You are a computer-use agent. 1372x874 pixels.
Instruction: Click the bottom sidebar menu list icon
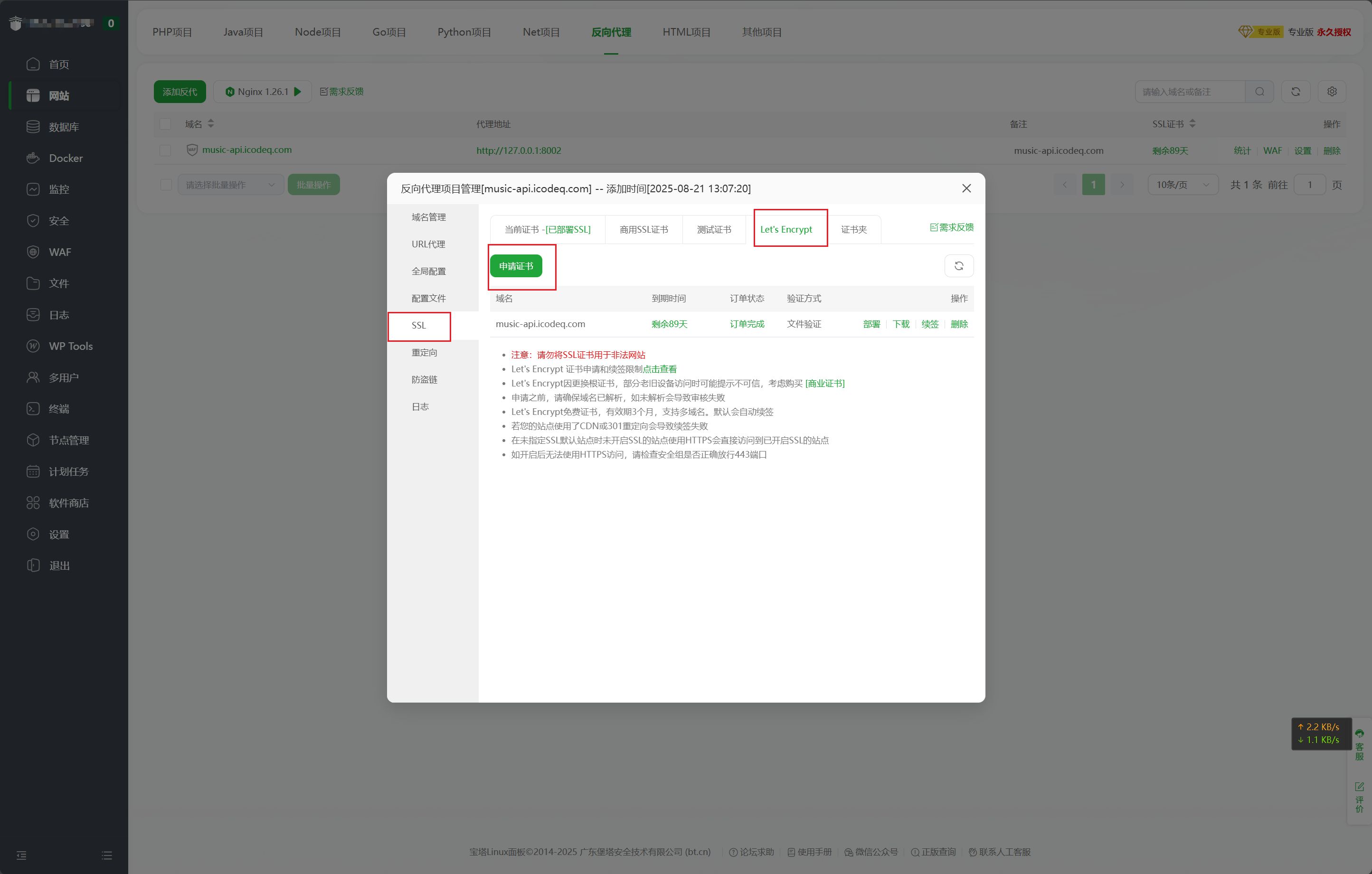point(106,855)
